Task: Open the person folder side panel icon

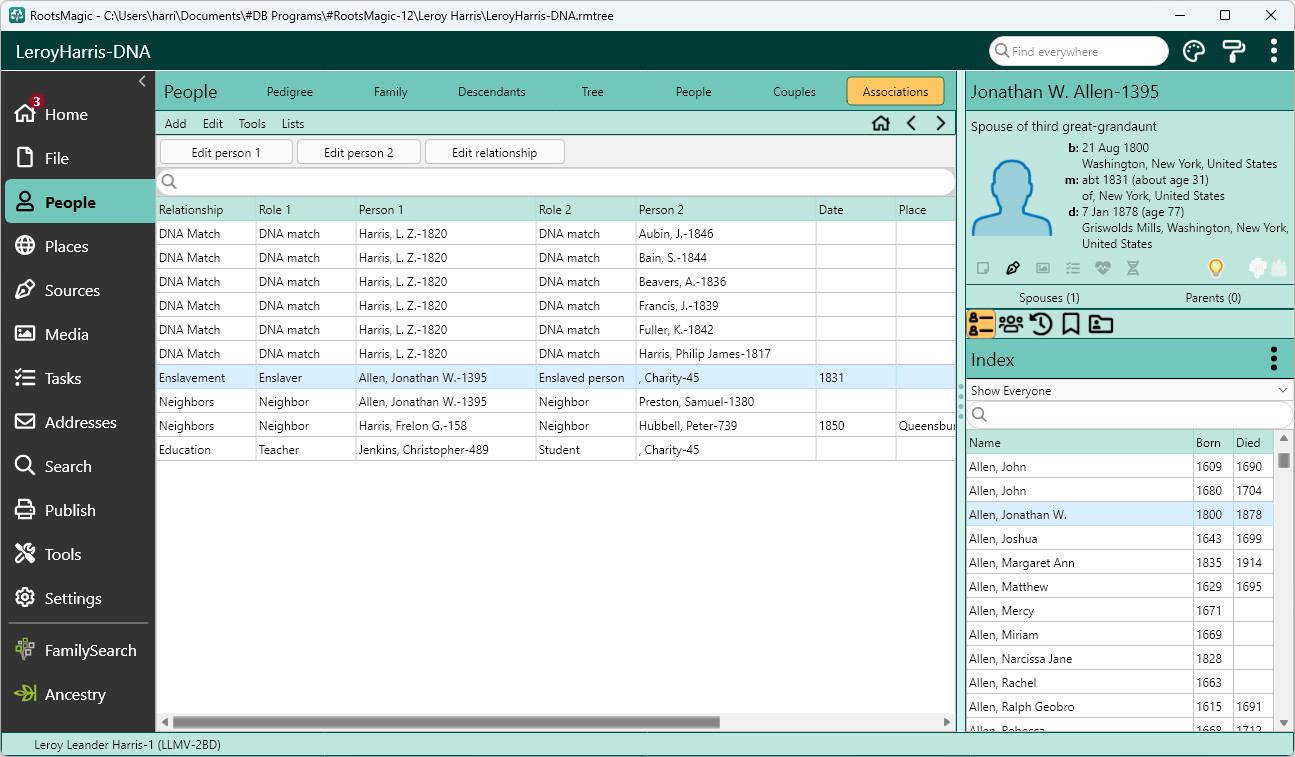Action: [x=1101, y=324]
